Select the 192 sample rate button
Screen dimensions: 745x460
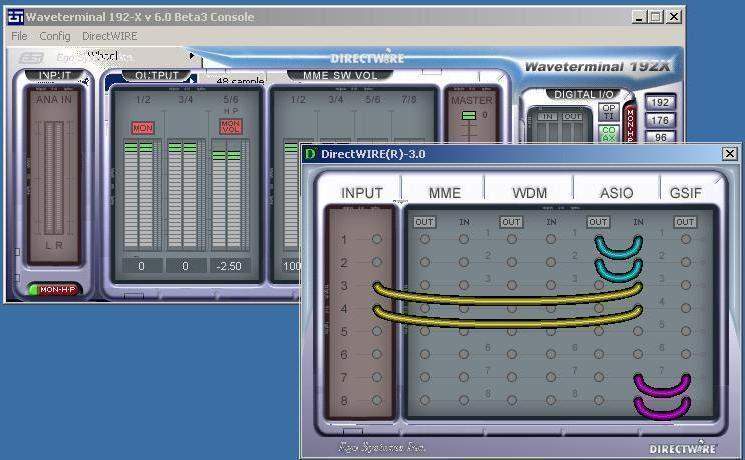(x=660, y=103)
